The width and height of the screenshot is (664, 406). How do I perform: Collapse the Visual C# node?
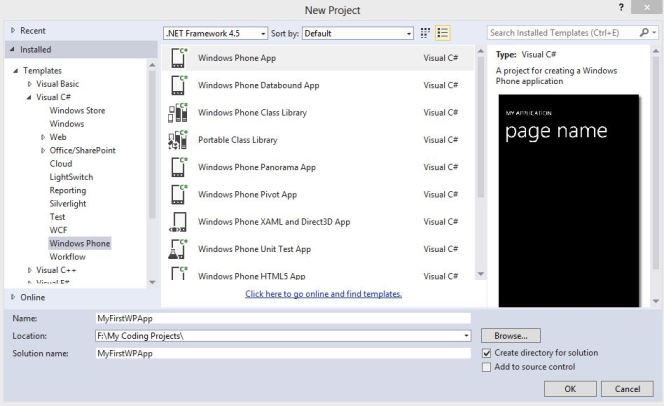(29, 97)
